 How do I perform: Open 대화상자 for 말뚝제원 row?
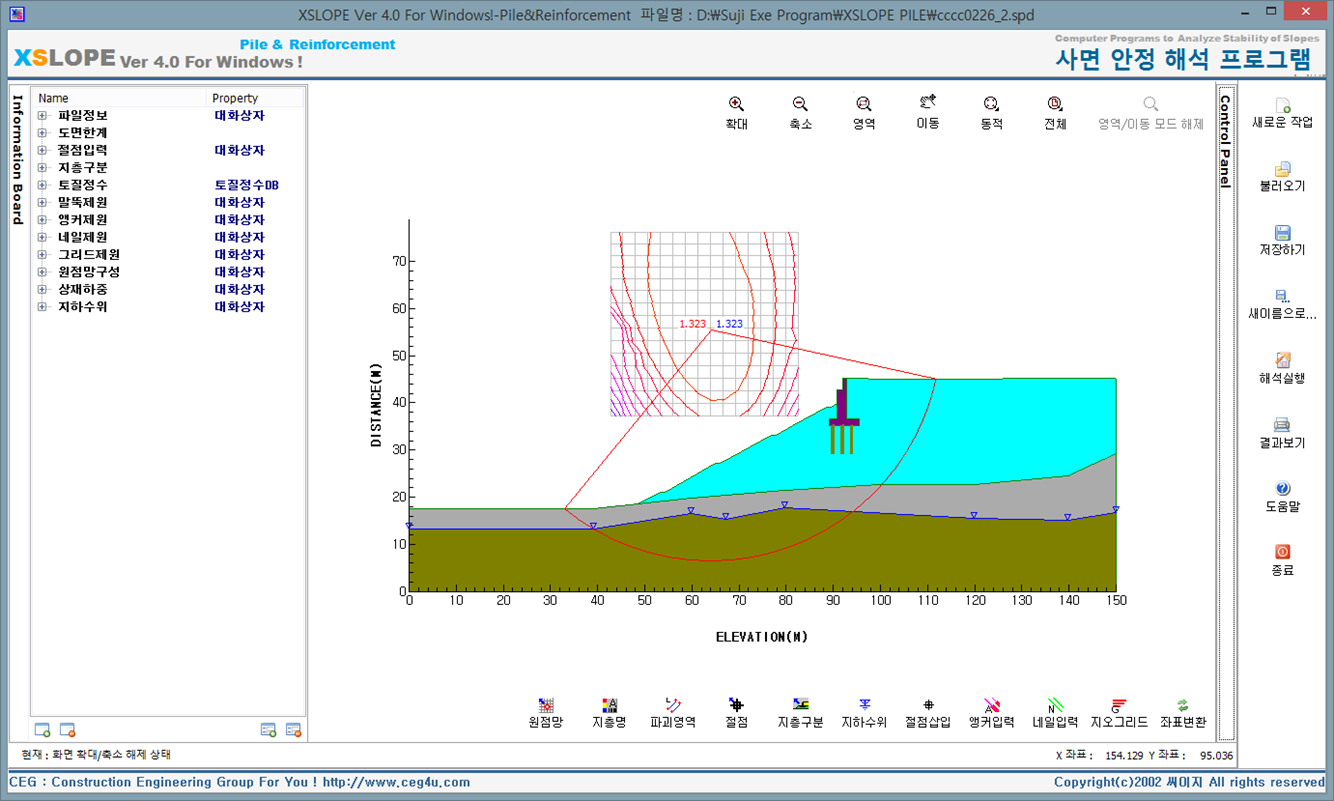coord(239,202)
